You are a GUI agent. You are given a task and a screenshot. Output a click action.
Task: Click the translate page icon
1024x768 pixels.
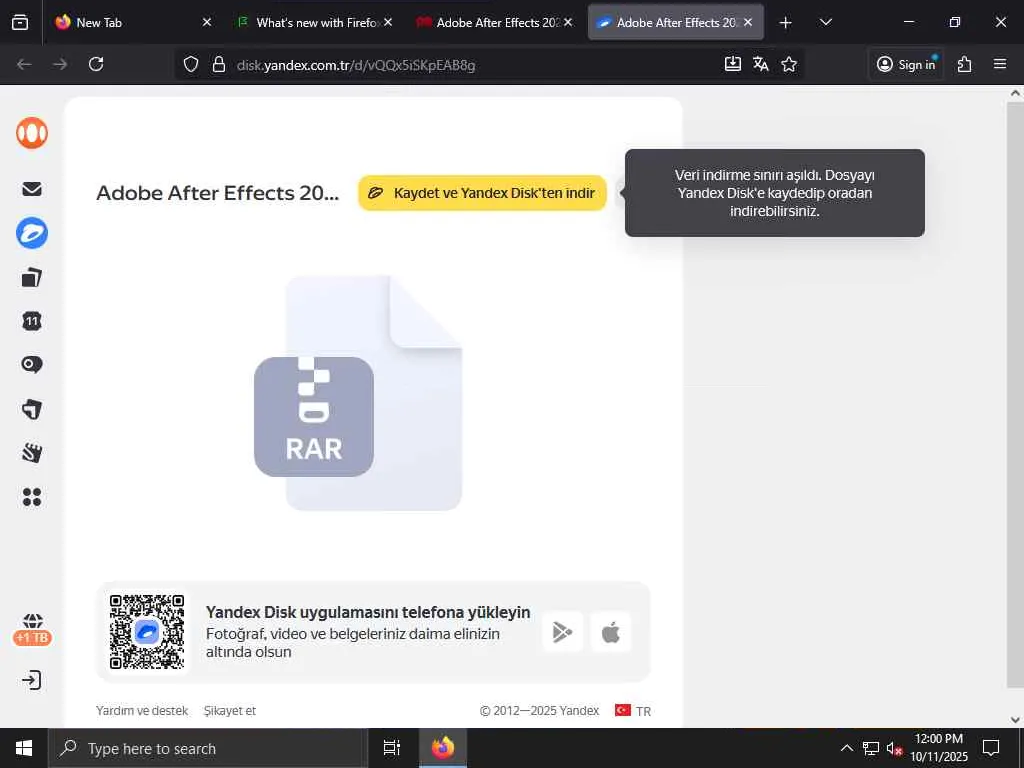tap(761, 64)
